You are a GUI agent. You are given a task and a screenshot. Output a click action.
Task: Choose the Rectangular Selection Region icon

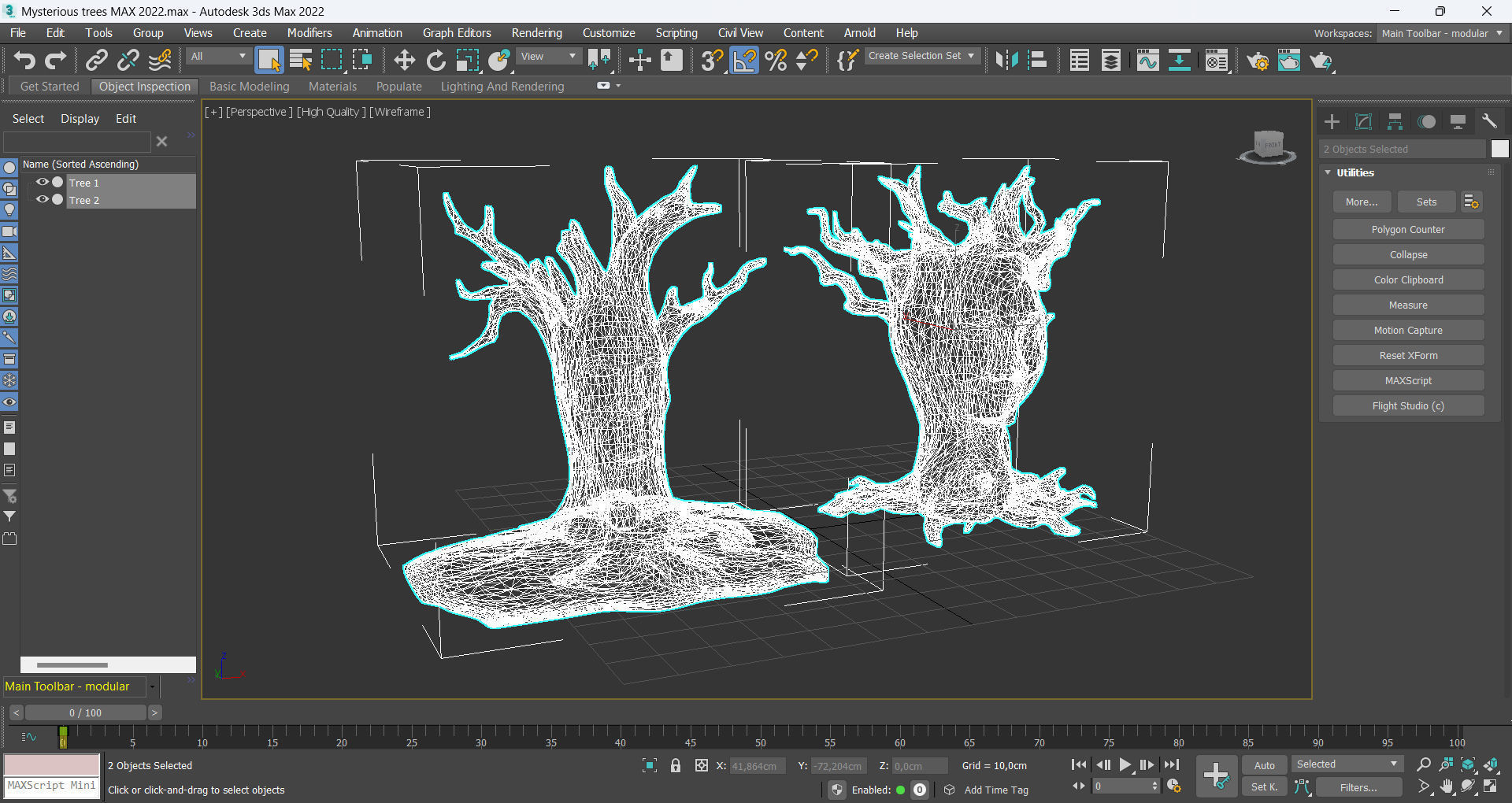point(332,61)
